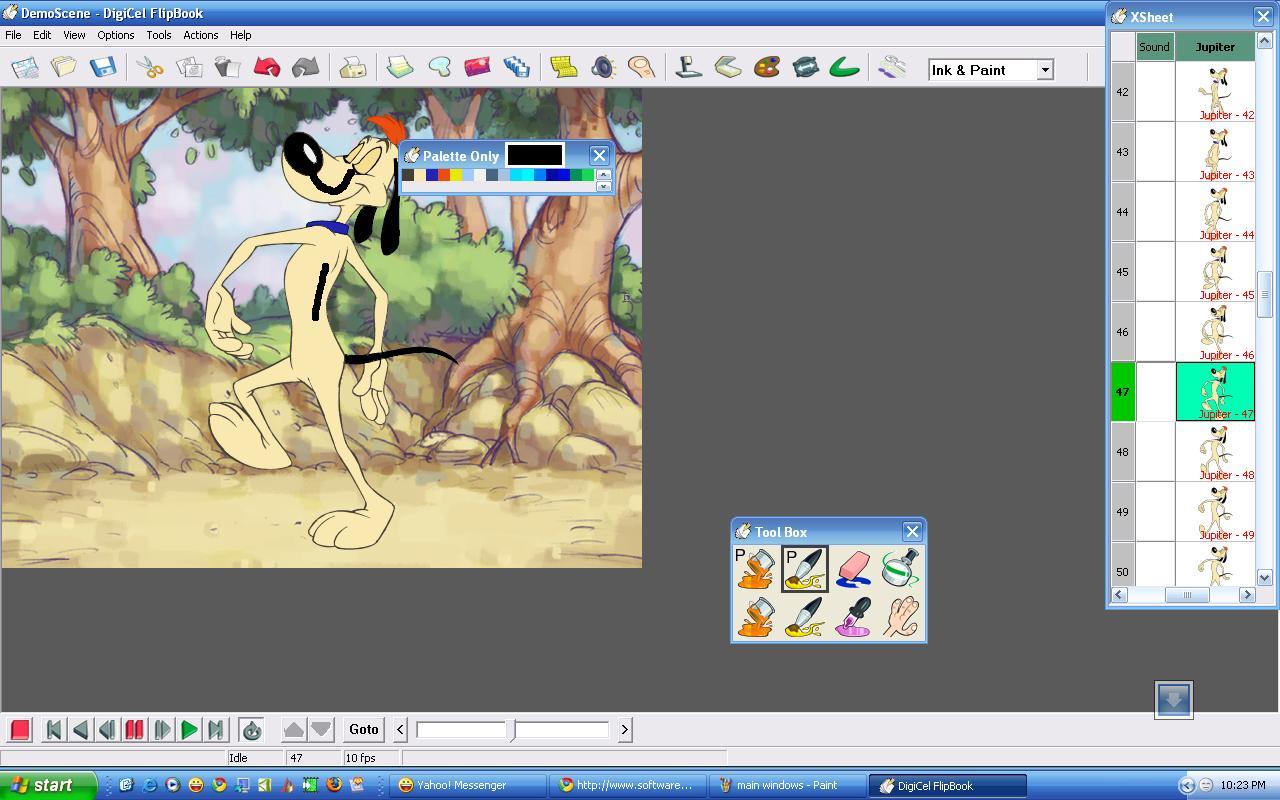Select the plain paint bucket tool
Viewport: 1280px width, 800px height.
(x=756, y=616)
